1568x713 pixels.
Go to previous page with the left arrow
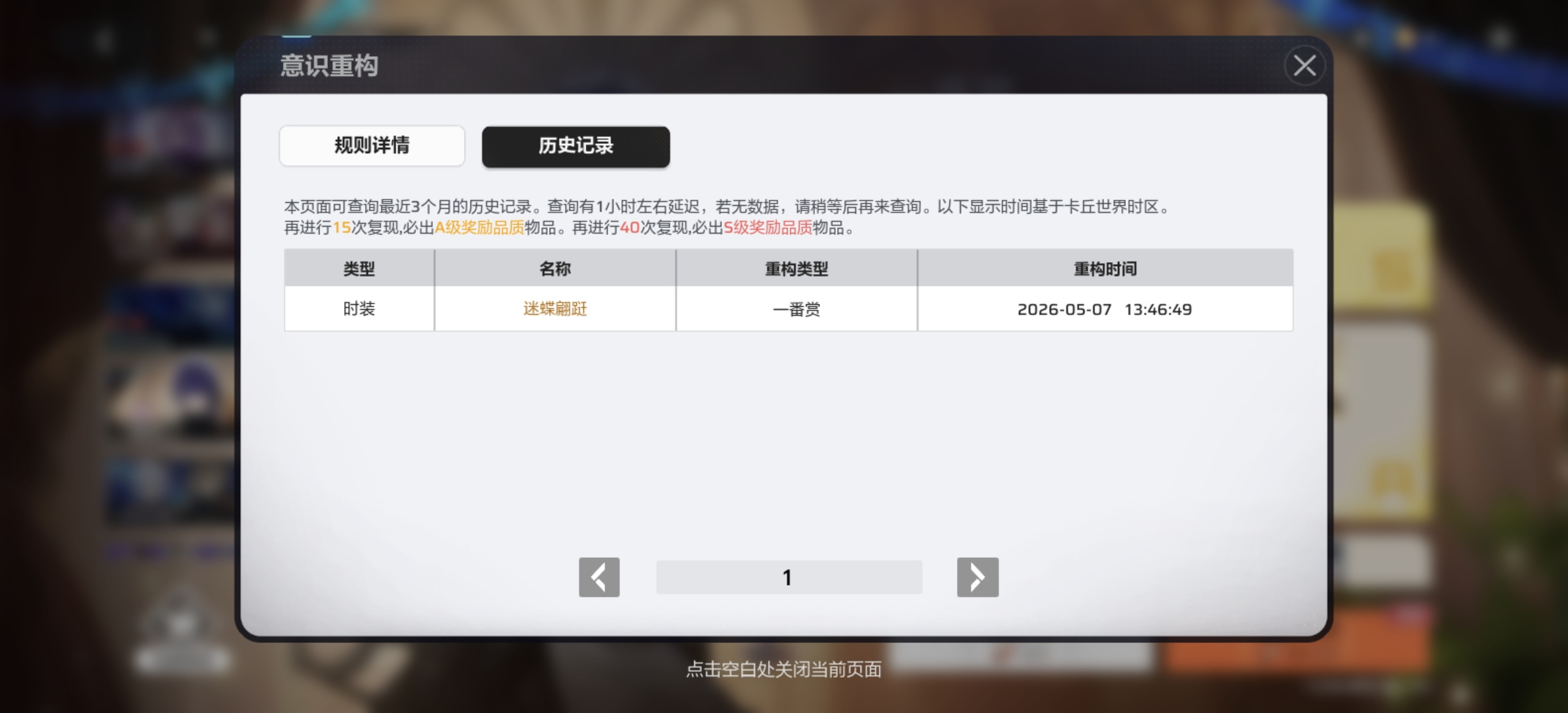(599, 577)
